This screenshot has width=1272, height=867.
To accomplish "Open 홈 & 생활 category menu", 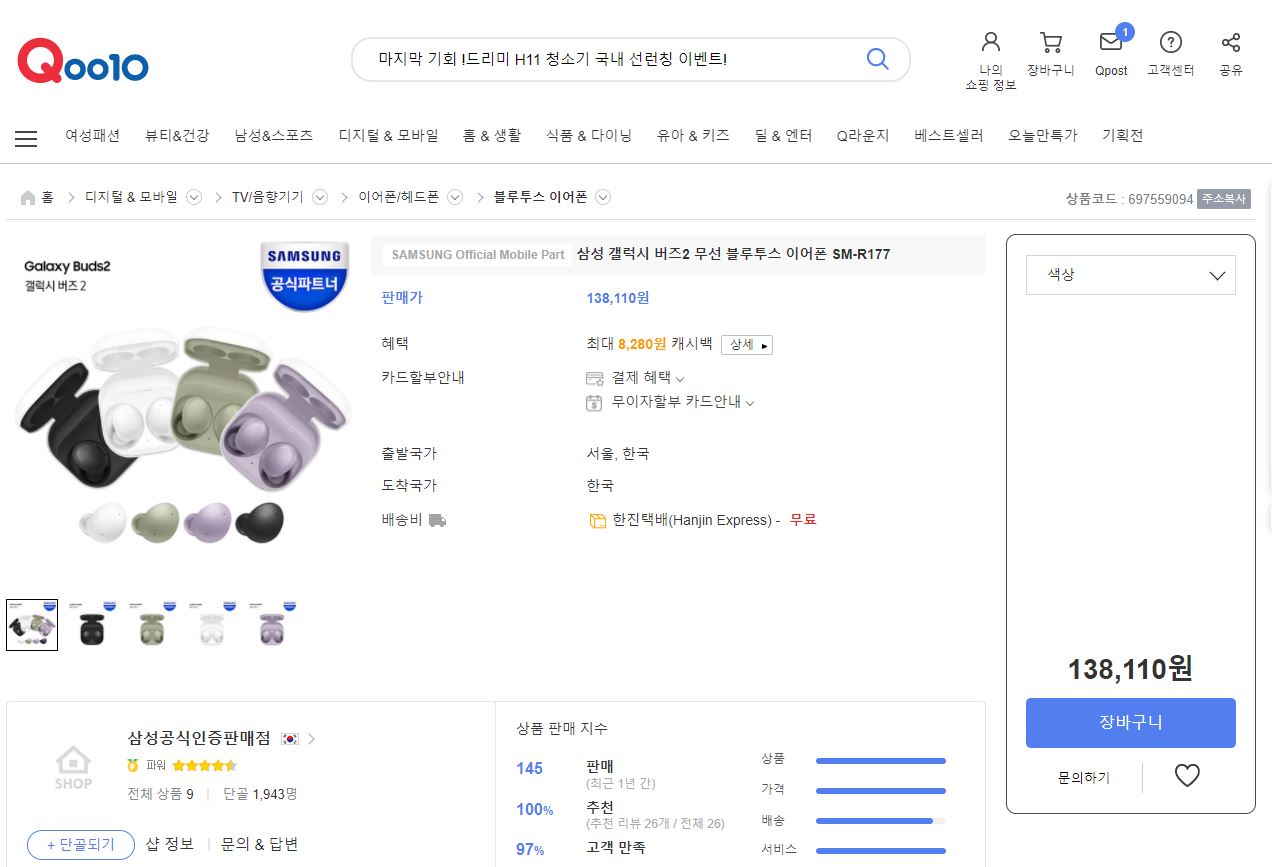I will [x=492, y=135].
